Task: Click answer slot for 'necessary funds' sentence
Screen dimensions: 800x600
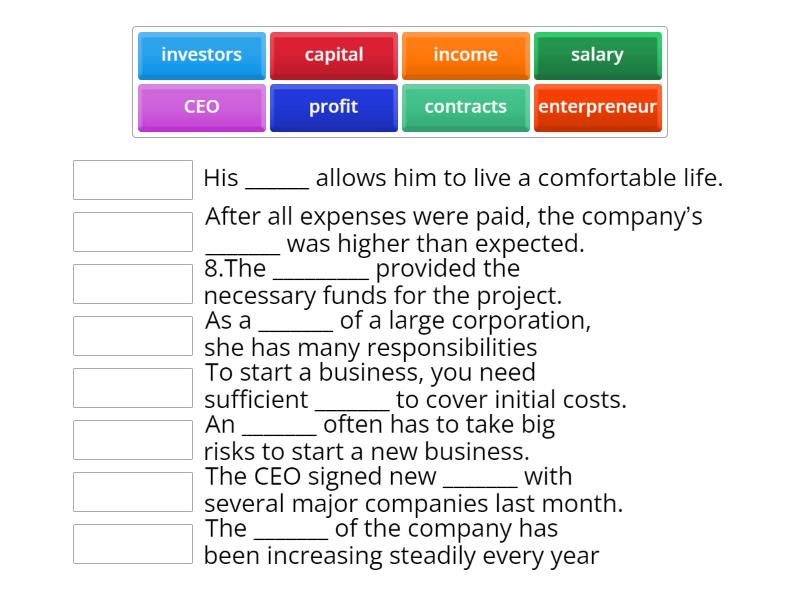Action: coord(133,284)
